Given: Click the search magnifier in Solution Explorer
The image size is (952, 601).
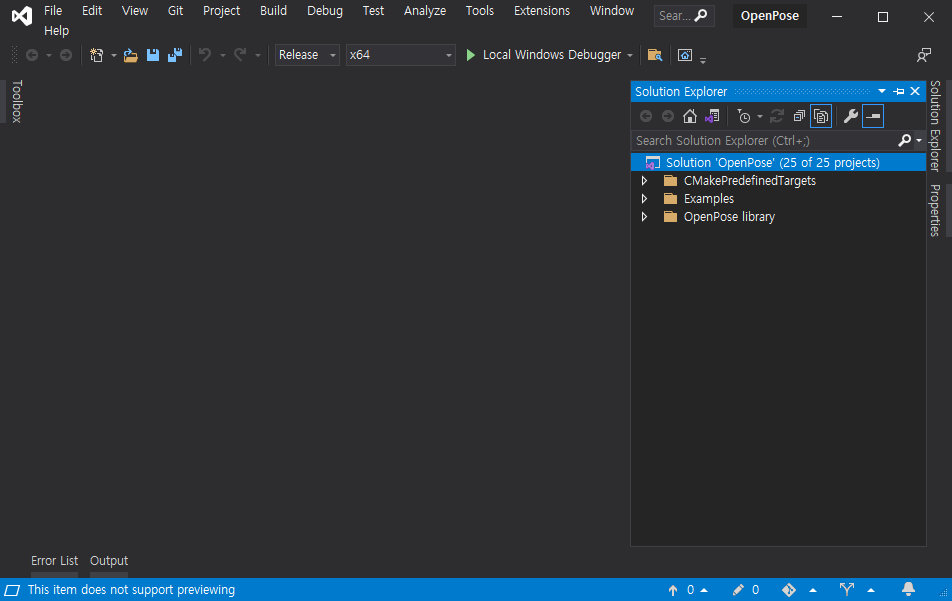Looking at the screenshot, I should [904, 140].
